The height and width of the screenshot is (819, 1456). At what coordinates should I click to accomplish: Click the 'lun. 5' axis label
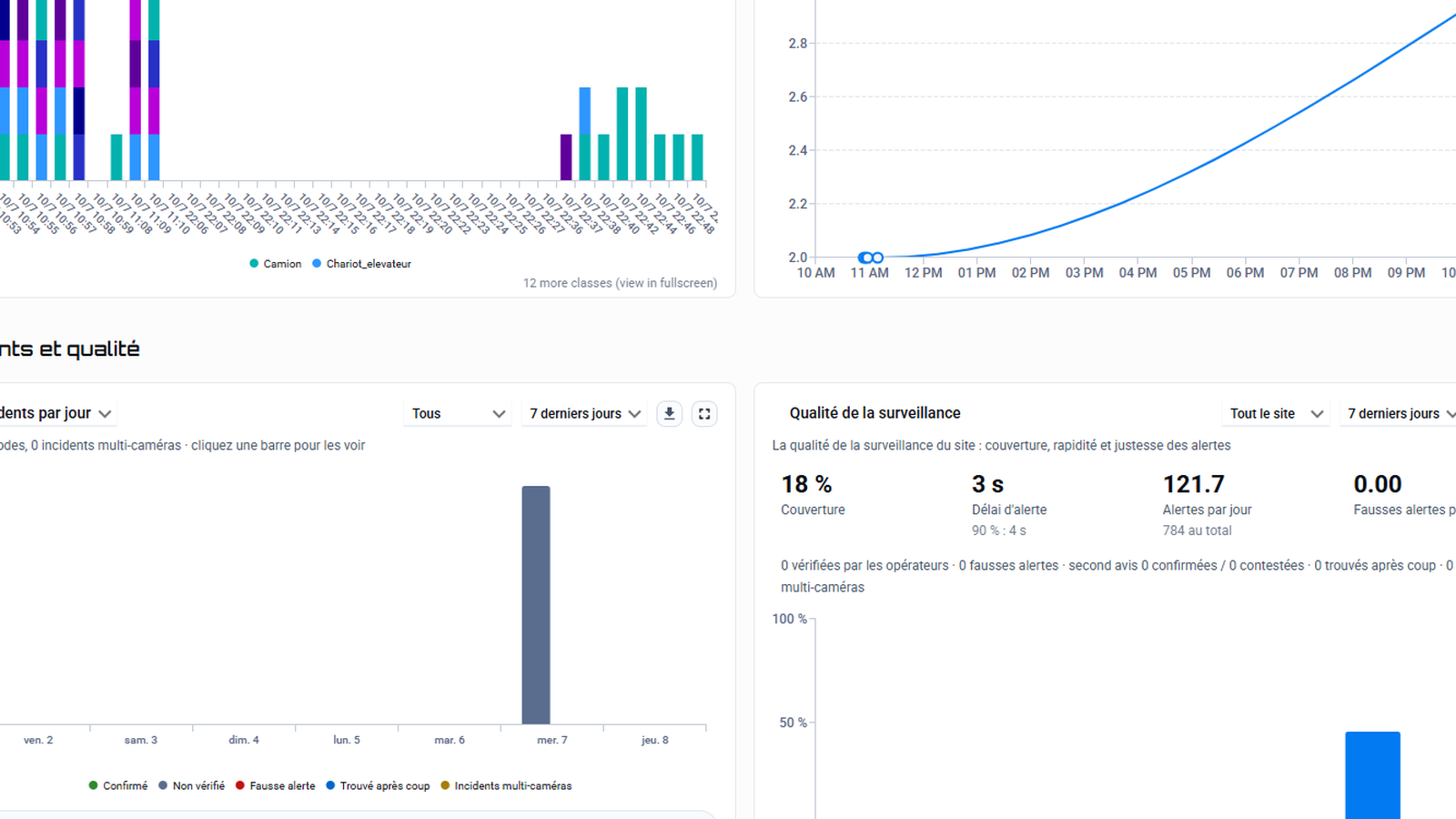(347, 740)
